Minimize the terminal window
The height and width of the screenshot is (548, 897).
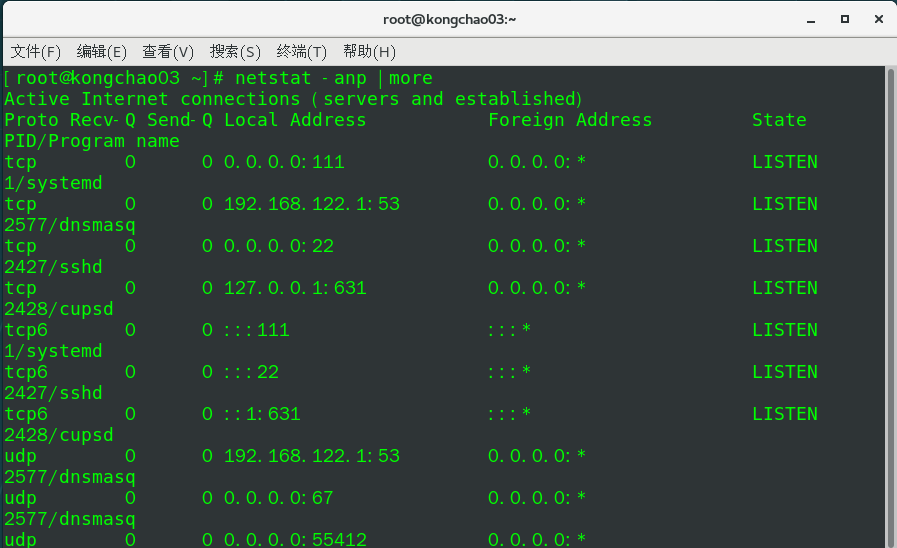(x=811, y=19)
